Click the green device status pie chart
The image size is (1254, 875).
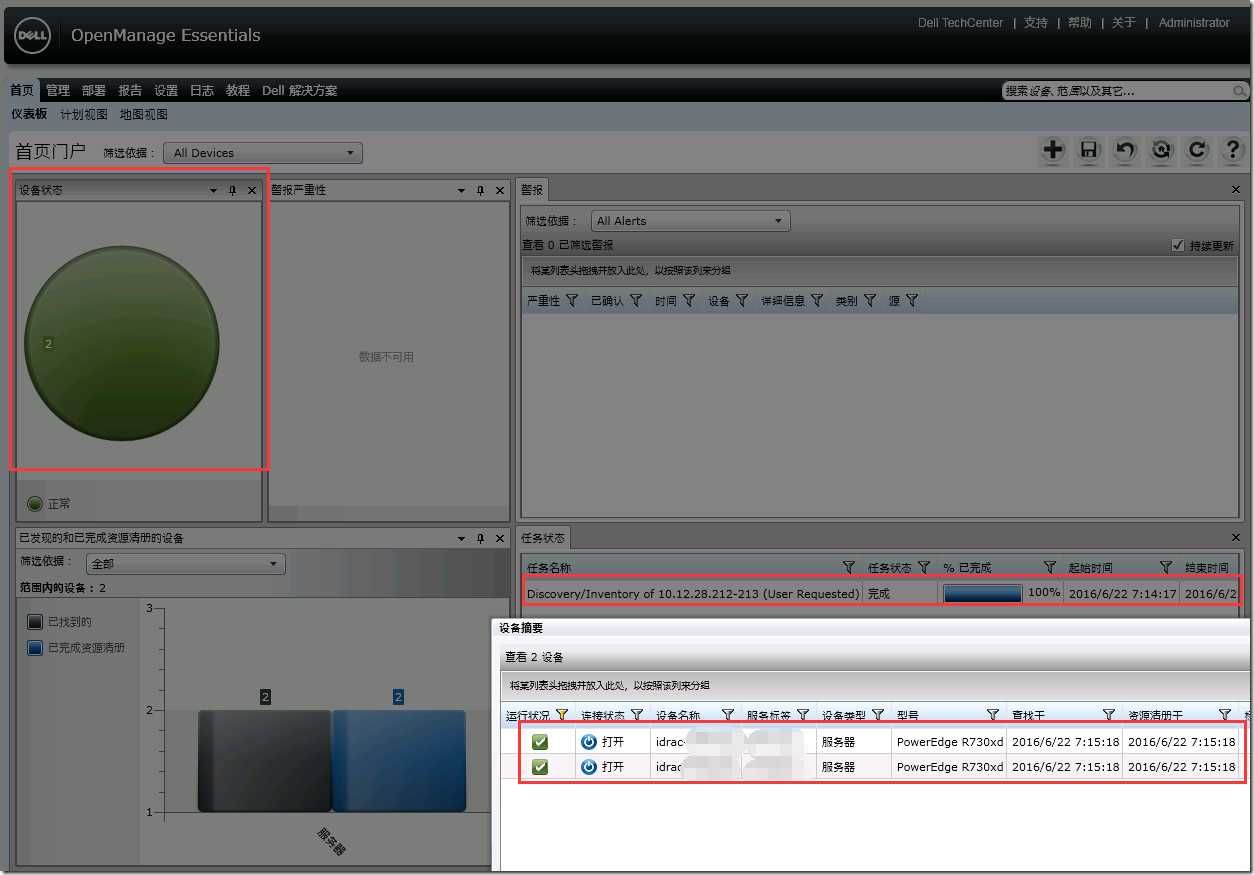(122, 344)
